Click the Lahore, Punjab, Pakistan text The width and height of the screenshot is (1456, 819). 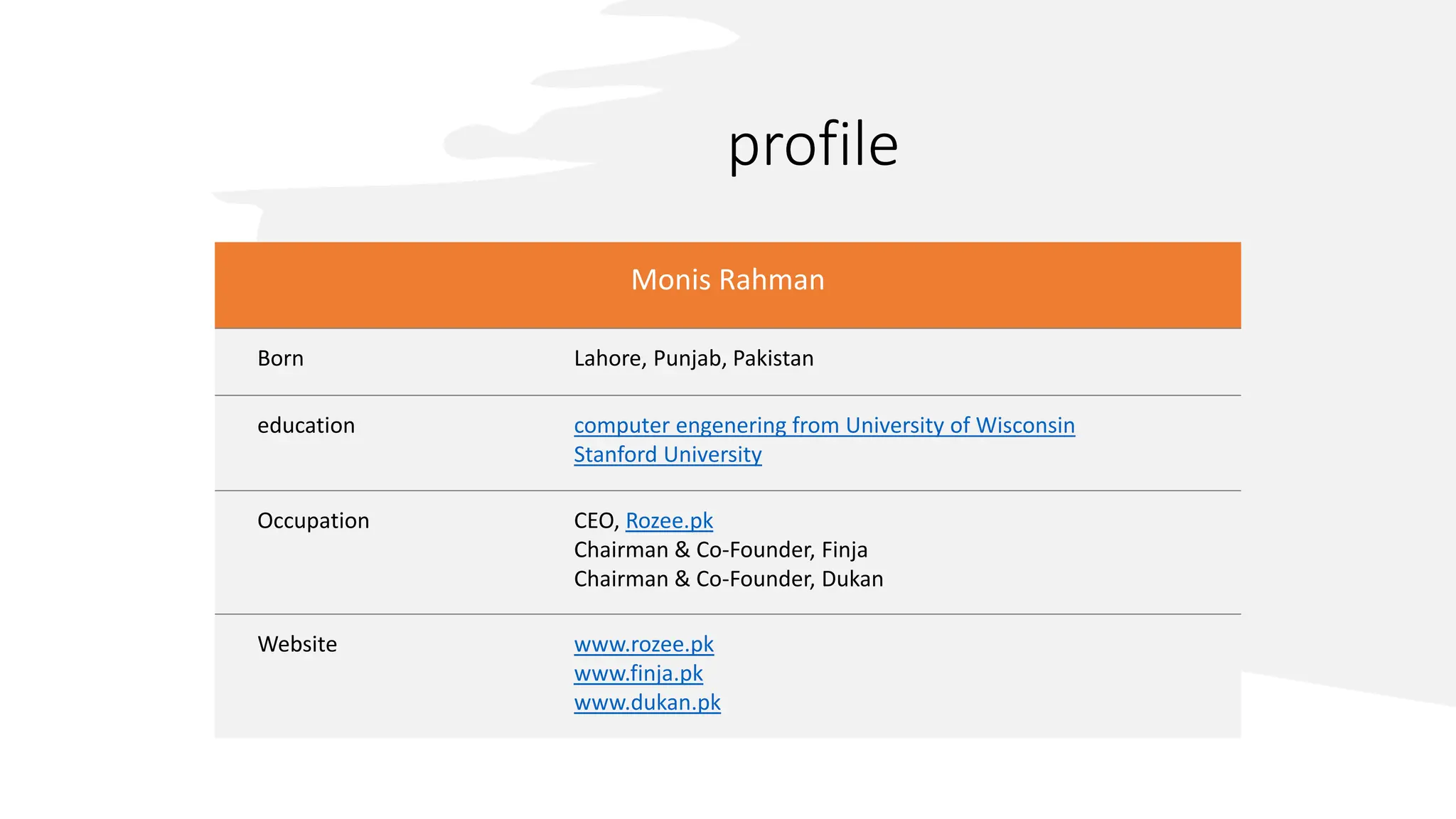694,358
